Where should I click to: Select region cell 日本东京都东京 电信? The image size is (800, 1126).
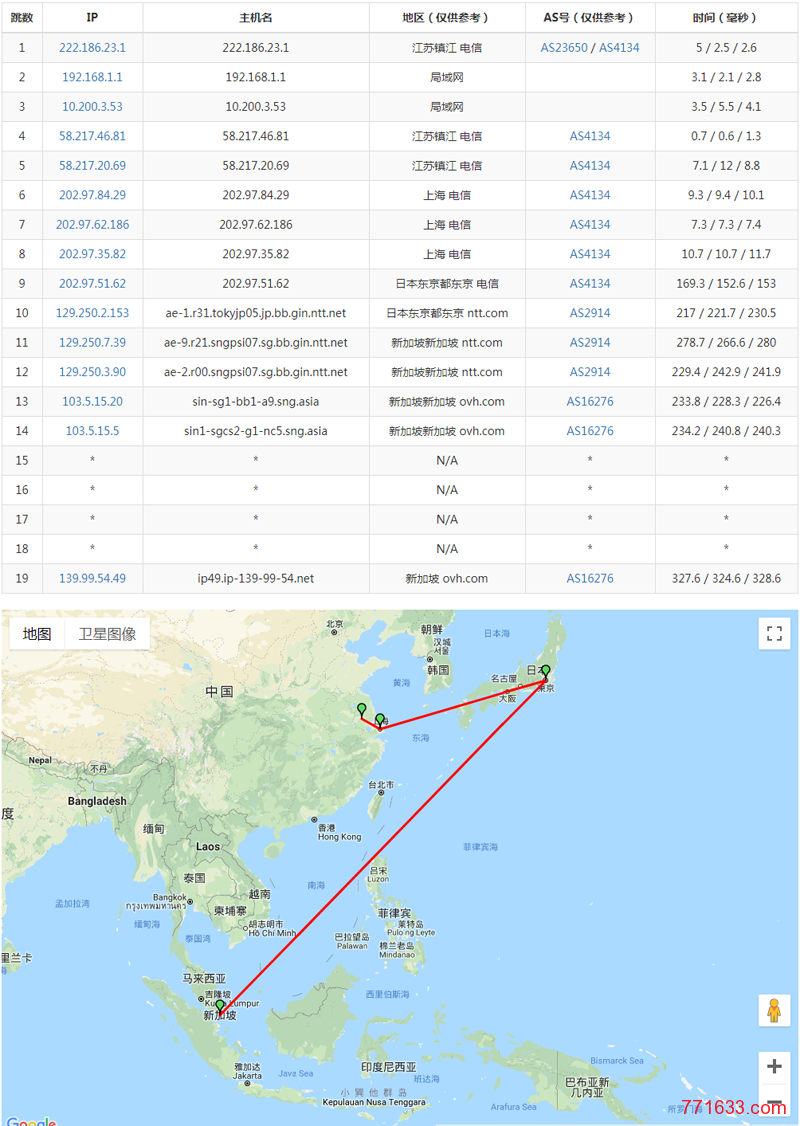tap(447, 284)
